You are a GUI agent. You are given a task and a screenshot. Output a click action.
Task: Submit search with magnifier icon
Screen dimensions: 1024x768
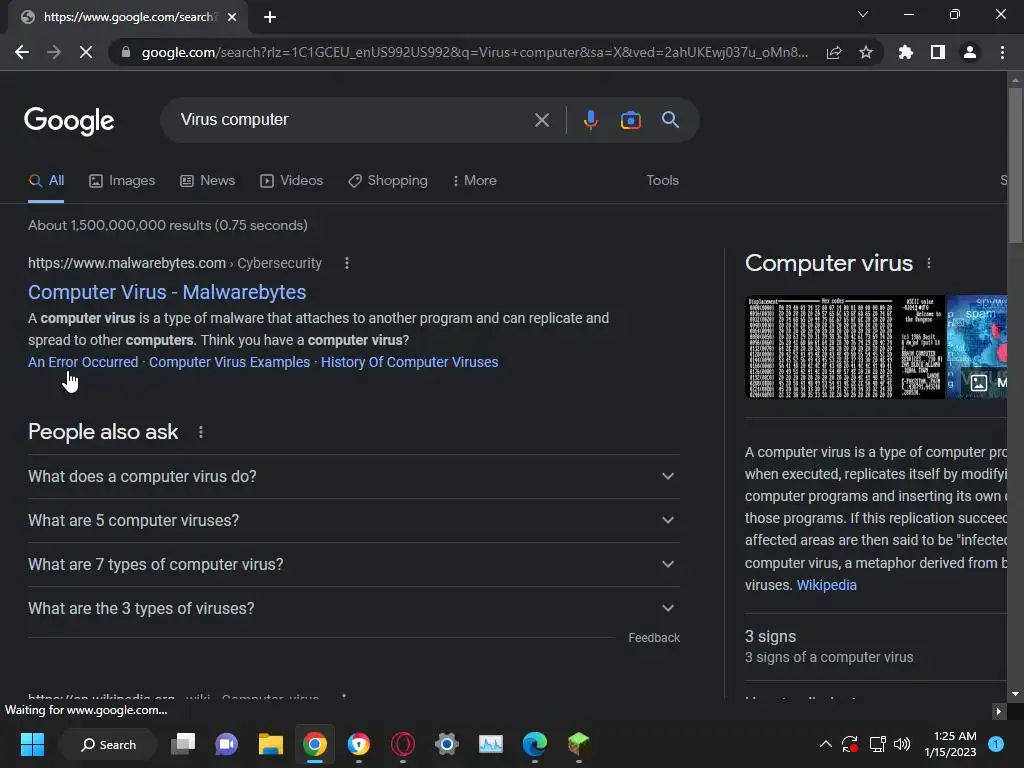pyautogui.click(x=670, y=120)
